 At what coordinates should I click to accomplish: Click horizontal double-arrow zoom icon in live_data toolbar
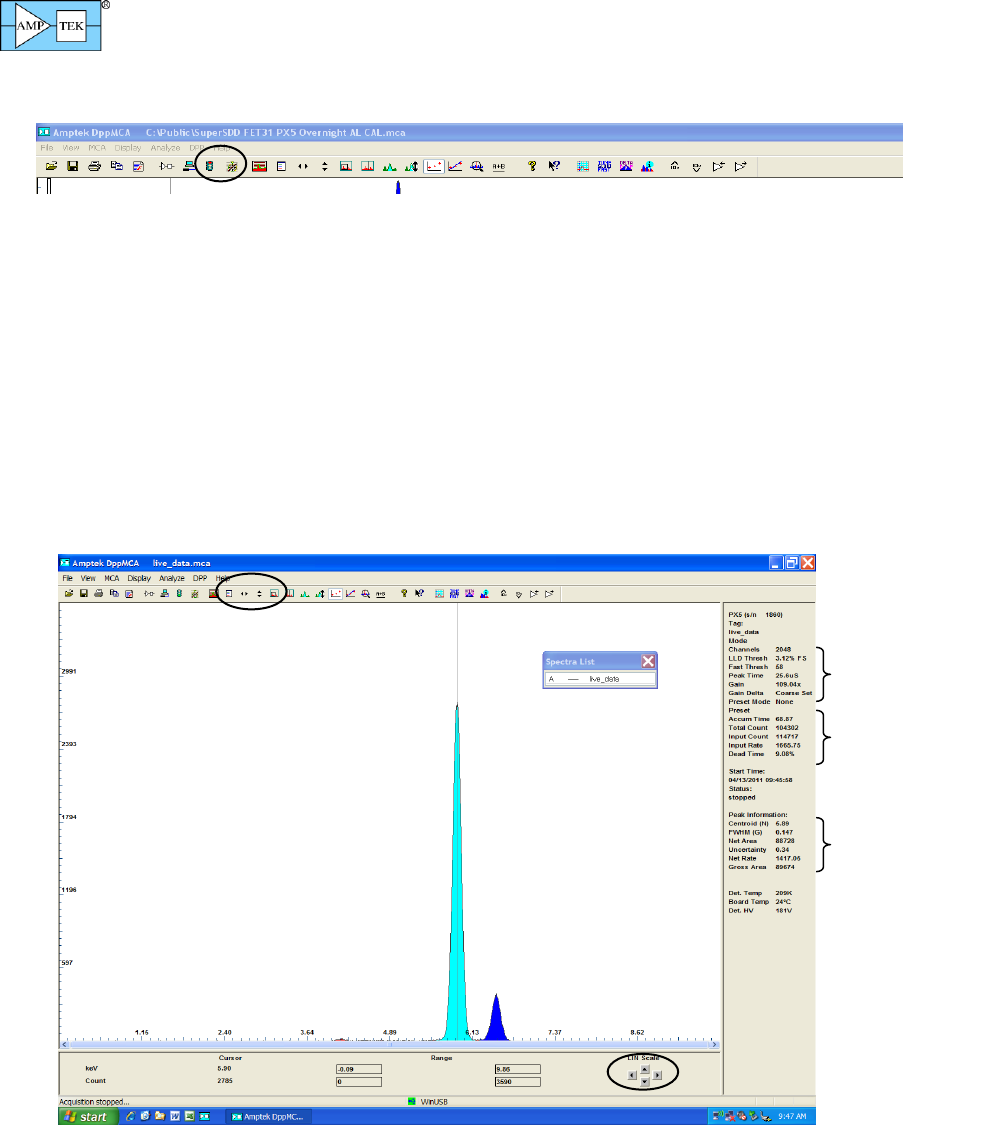pyautogui.click(x=244, y=593)
